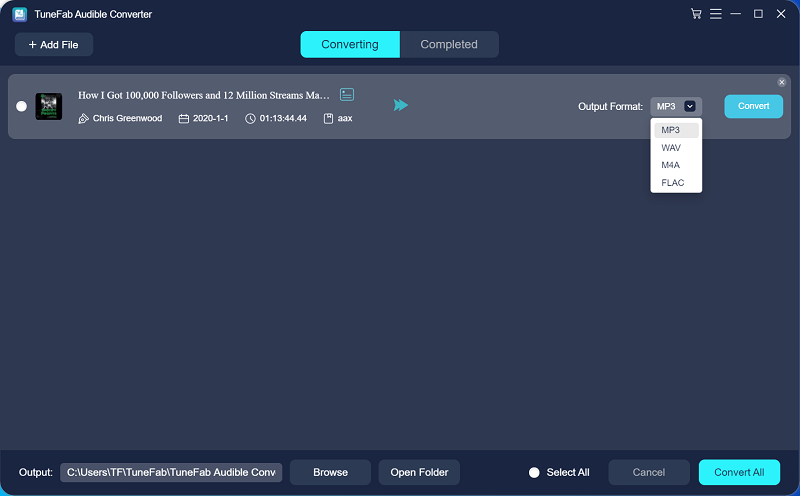Click the calendar icon beside 2020-1-1
Image resolution: width=800 pixels, height=496 pixels.
pos(184,118)
